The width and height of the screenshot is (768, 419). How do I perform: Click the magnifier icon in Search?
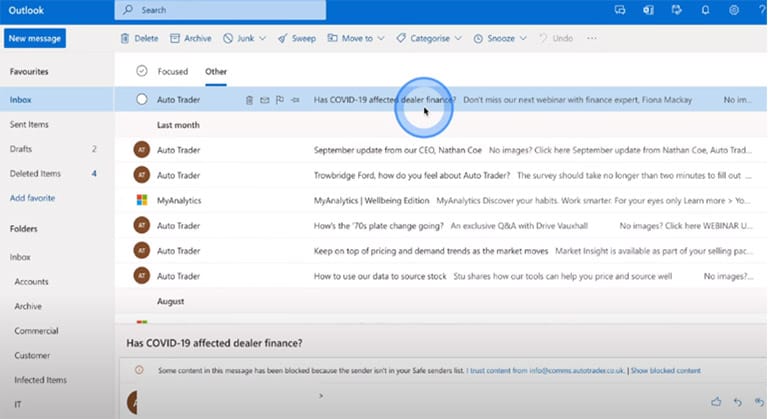pos(128,10)
